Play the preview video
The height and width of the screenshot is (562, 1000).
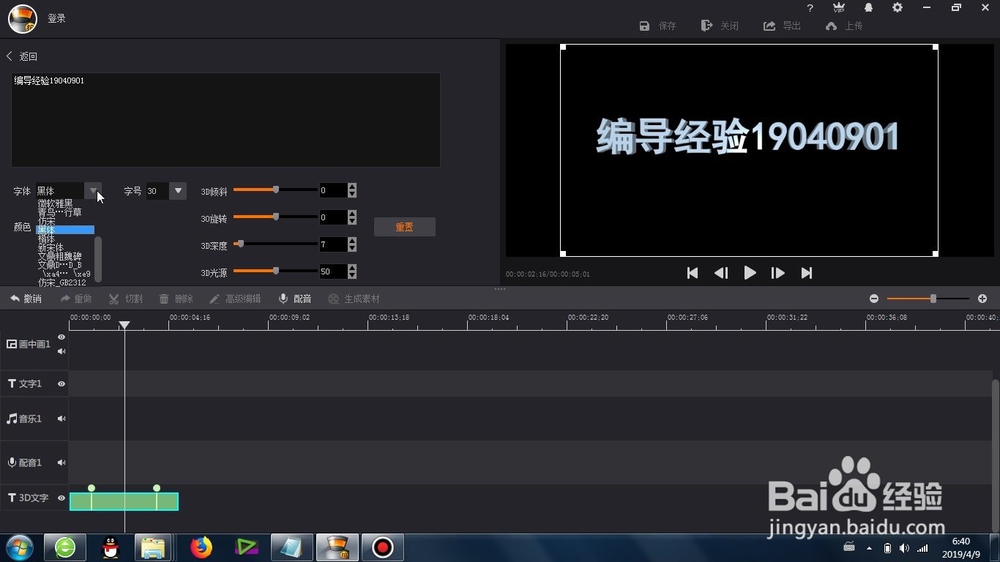point(749,273)
